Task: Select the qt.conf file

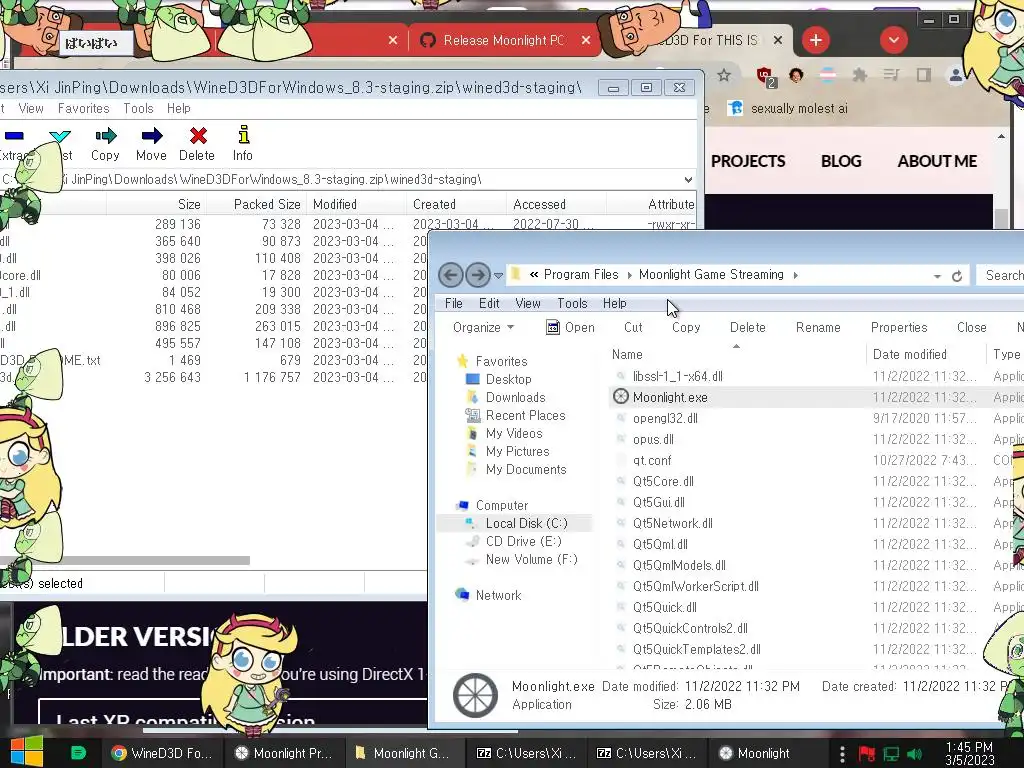Action: pyautogui.click(x=652, y=460)
